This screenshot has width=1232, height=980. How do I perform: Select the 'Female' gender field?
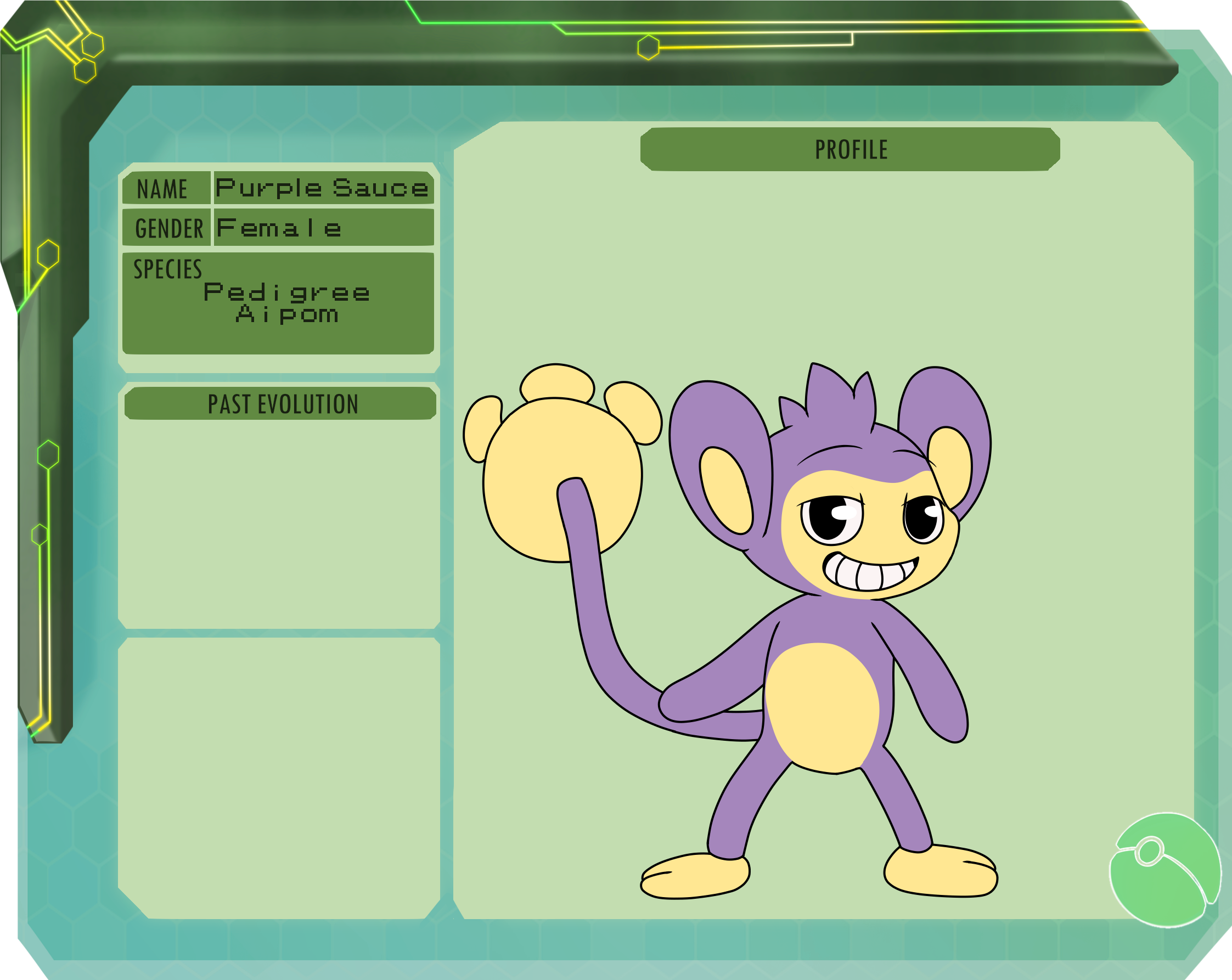pyautogui.click(x=324, y=227)
